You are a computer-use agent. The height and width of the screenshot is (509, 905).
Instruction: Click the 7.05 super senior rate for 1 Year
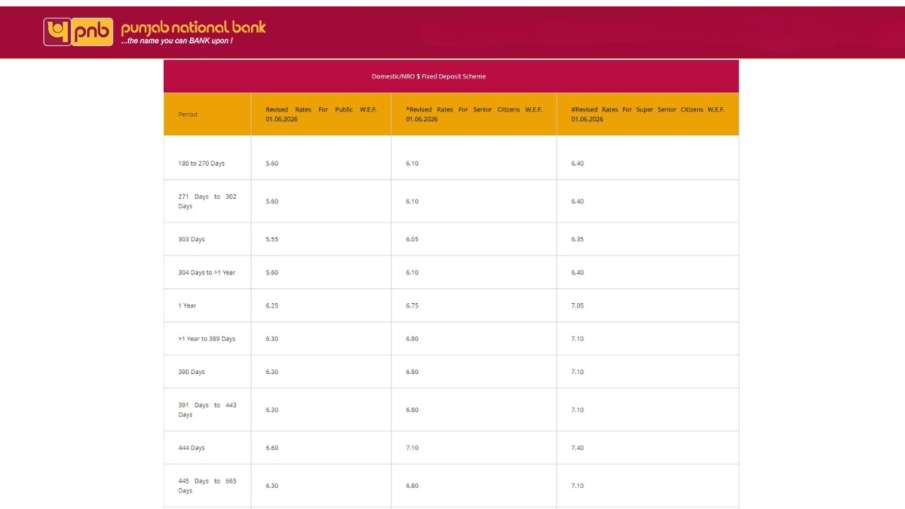click(x=577, y=305)
